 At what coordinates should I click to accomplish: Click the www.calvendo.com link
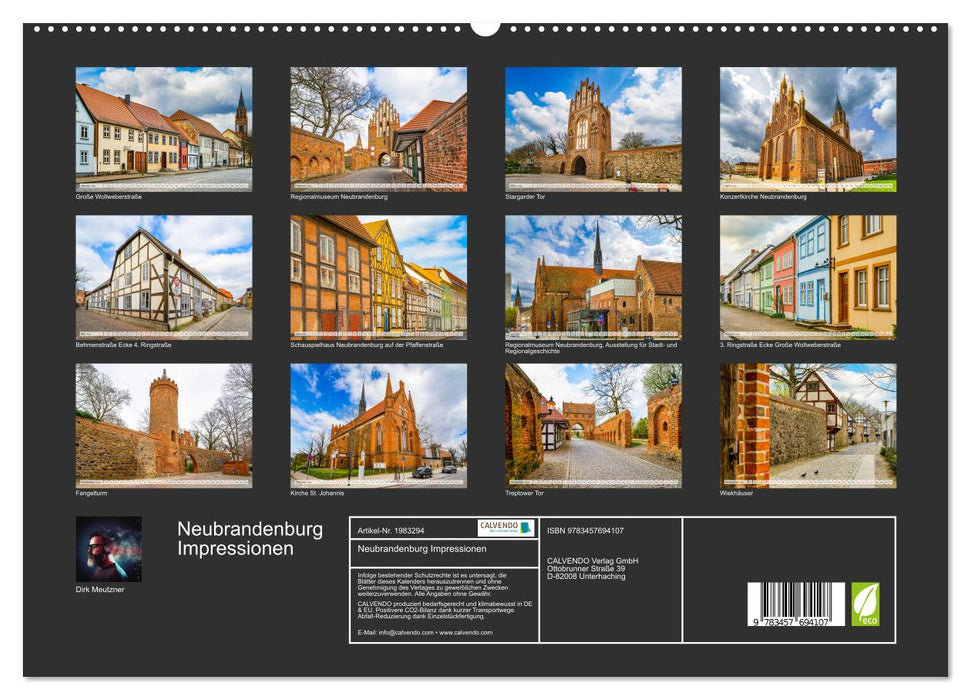tap(466, 633)
